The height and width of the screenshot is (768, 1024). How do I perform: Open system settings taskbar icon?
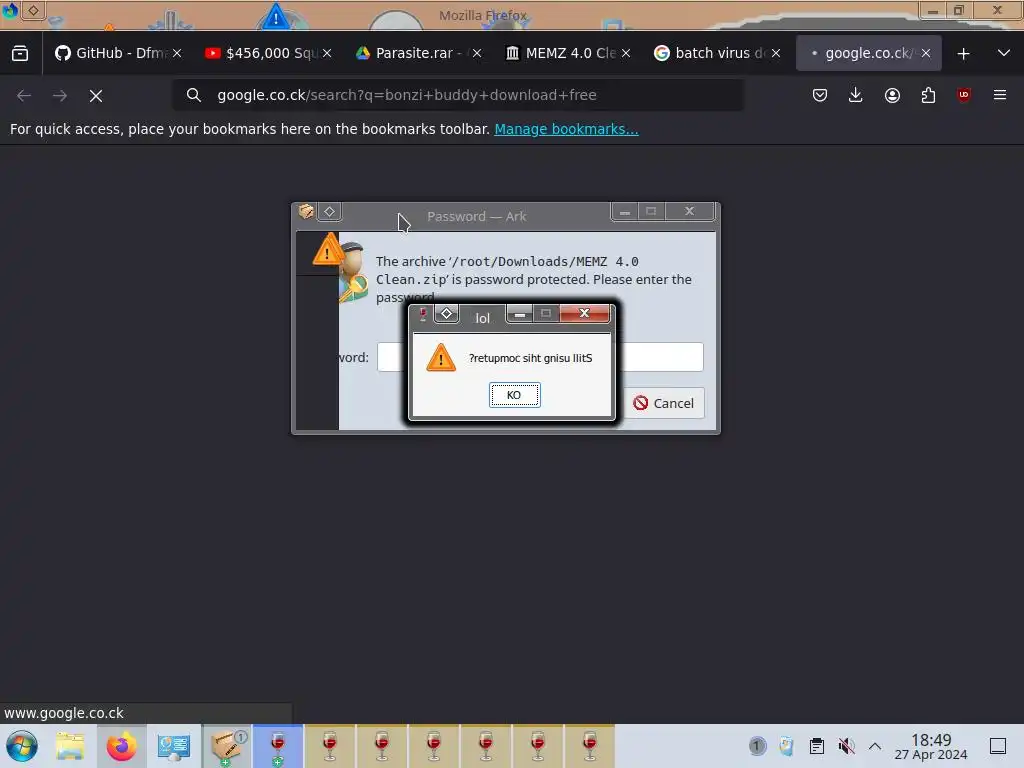click(174, 746)
